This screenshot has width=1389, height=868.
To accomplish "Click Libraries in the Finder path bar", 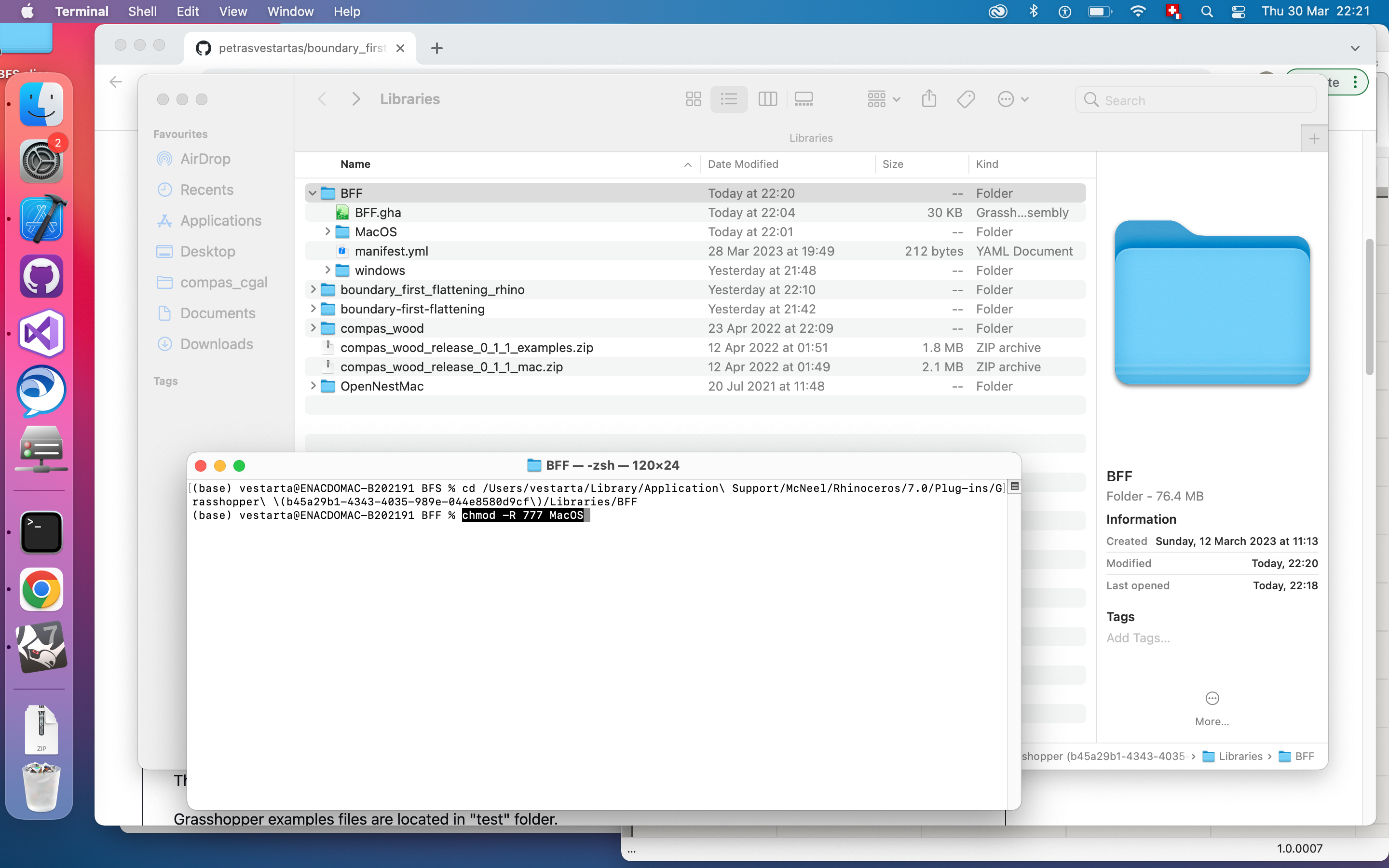I will coord(1233,756).
